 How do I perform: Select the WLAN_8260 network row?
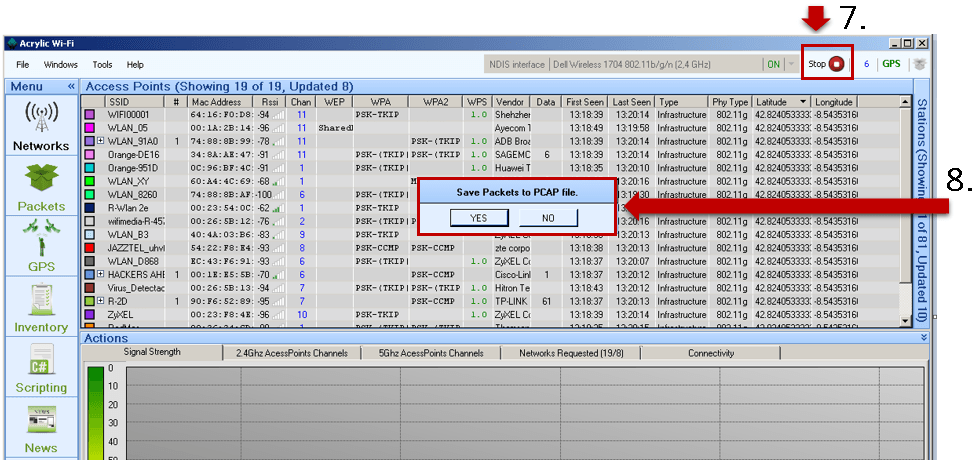click(492, 195)
